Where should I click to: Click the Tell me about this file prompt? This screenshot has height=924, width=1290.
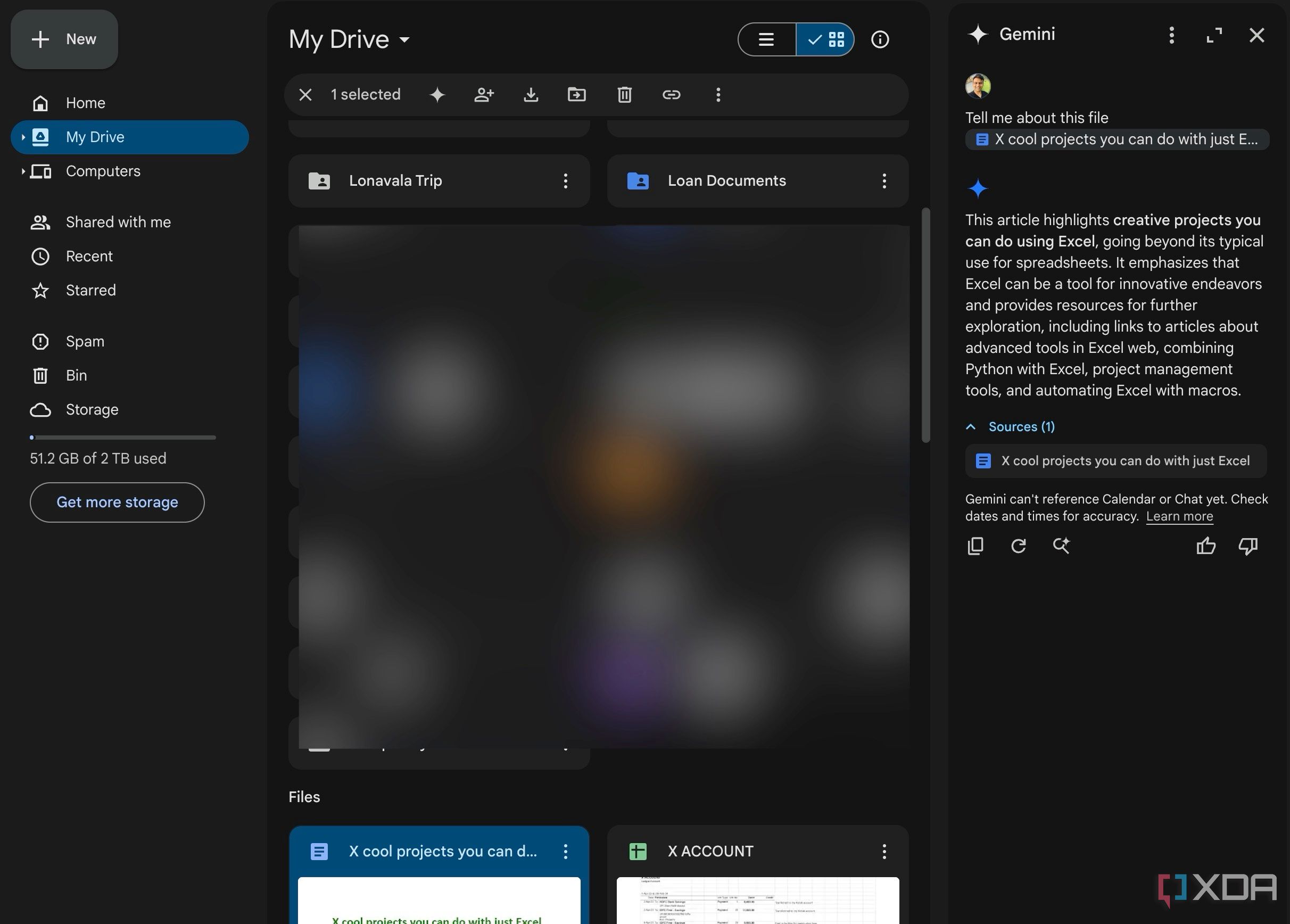[x=1036, y=118]
